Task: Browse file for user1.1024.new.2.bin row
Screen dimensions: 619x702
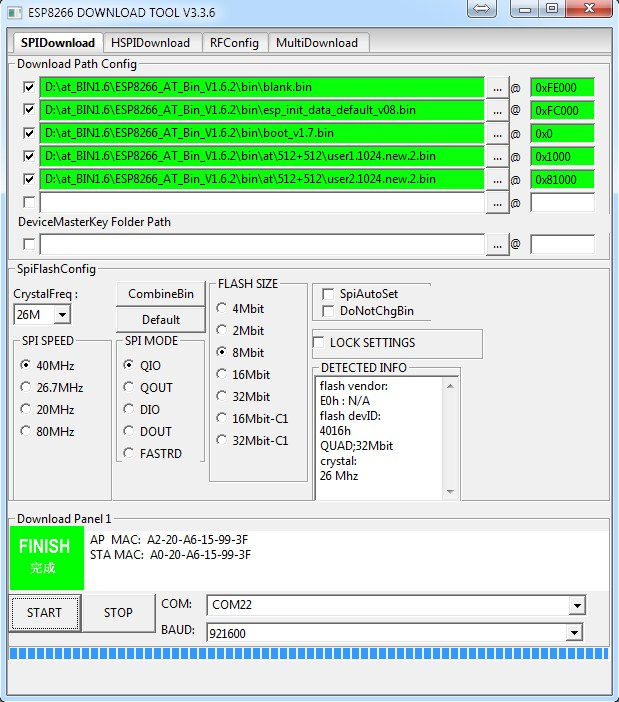Action: (497, 157)
